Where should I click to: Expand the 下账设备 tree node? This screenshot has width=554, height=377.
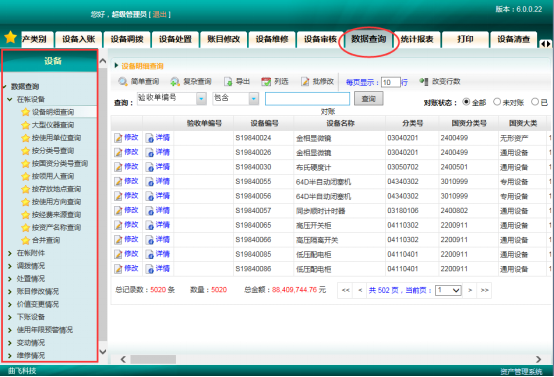coord(10,317)
